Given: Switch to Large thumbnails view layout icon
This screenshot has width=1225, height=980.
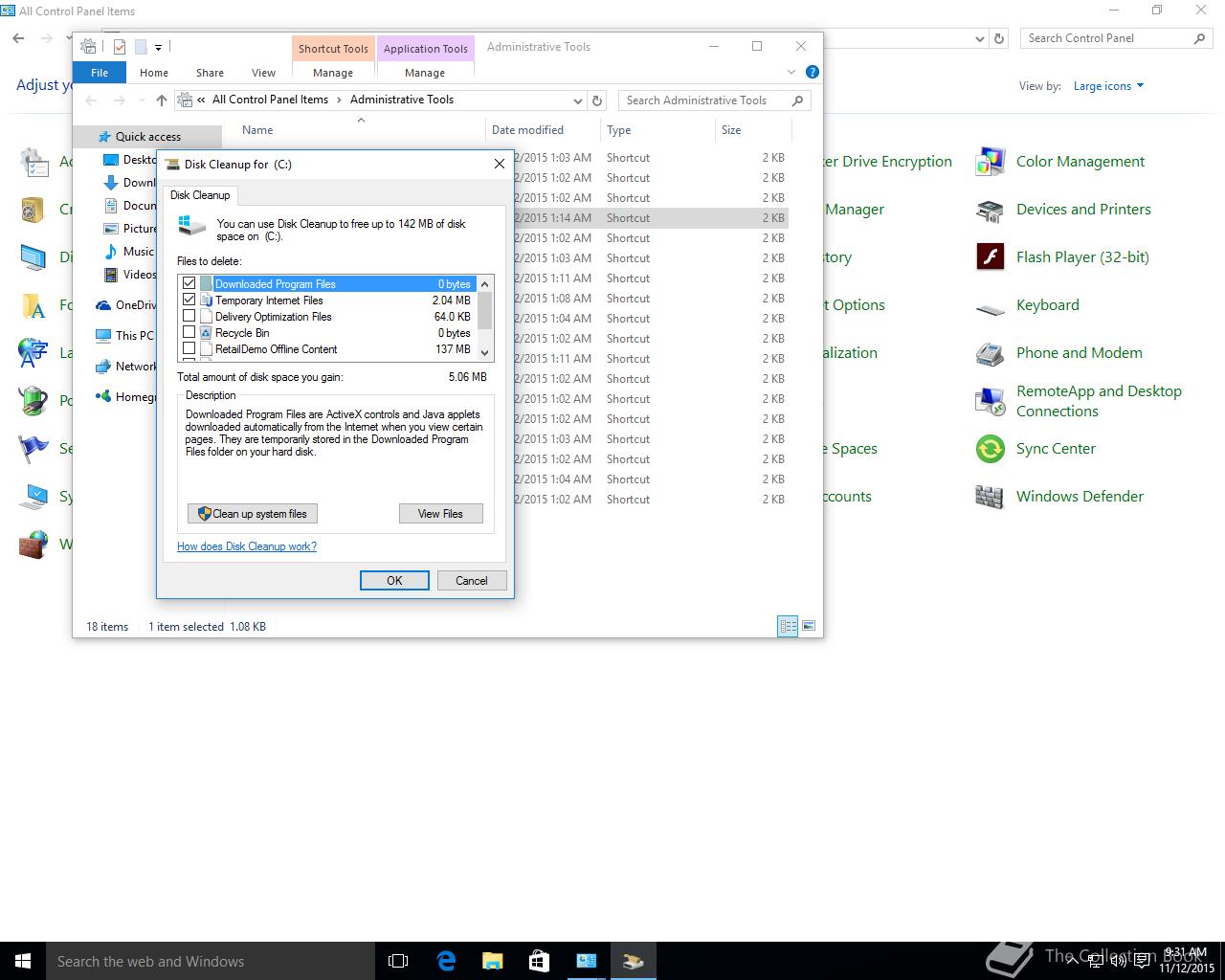Looking at the screenshot, I should [809, 626].
